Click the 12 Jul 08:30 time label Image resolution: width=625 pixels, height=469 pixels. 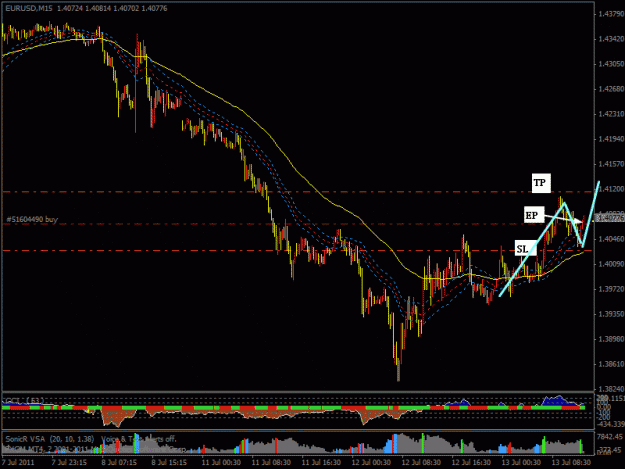pyautogui.click(x=421, y=463)
